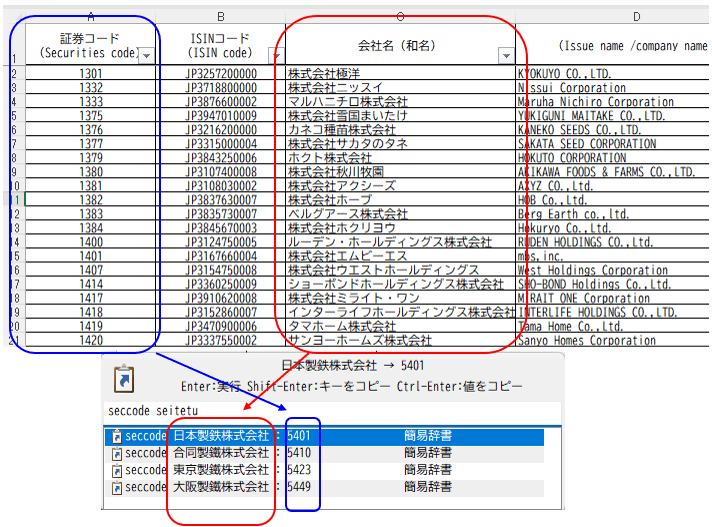Click cell with securities code 1301
Viewport: 712px width, 527px height.
[x=91, y=74]
